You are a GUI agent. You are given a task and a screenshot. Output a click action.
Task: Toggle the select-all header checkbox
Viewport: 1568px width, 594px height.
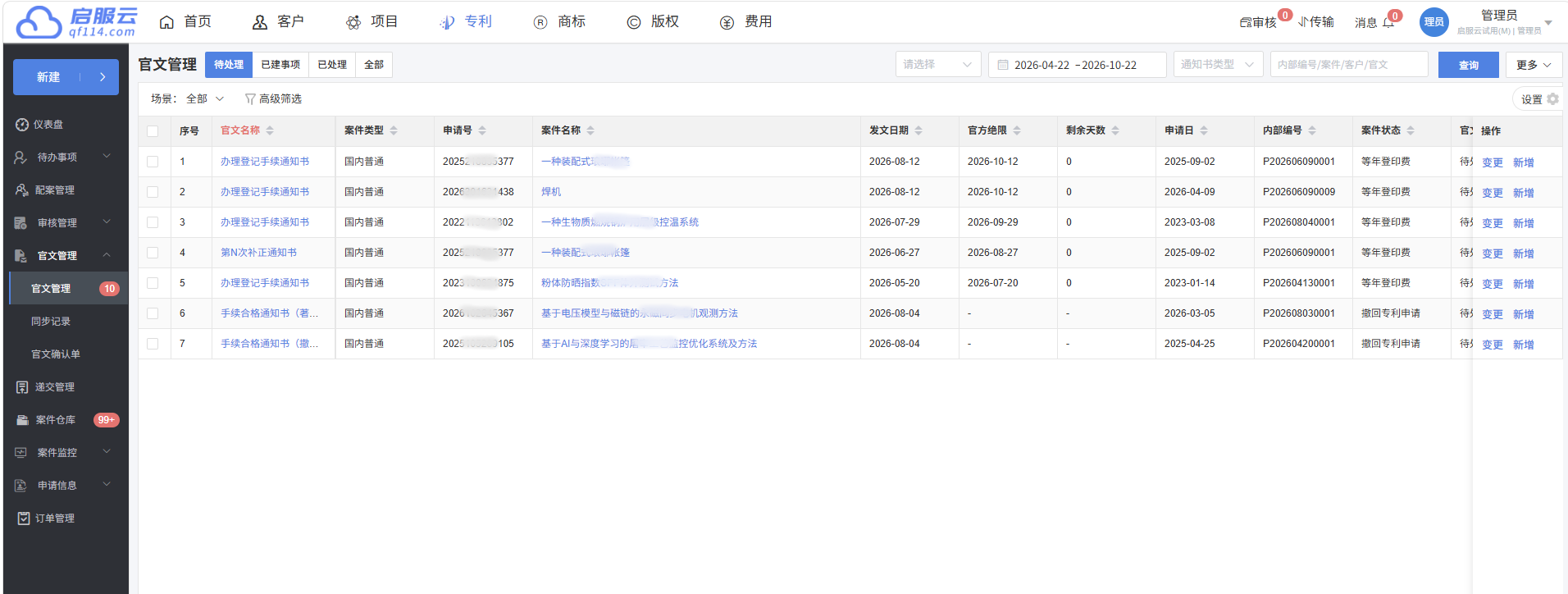click(153, 131)
